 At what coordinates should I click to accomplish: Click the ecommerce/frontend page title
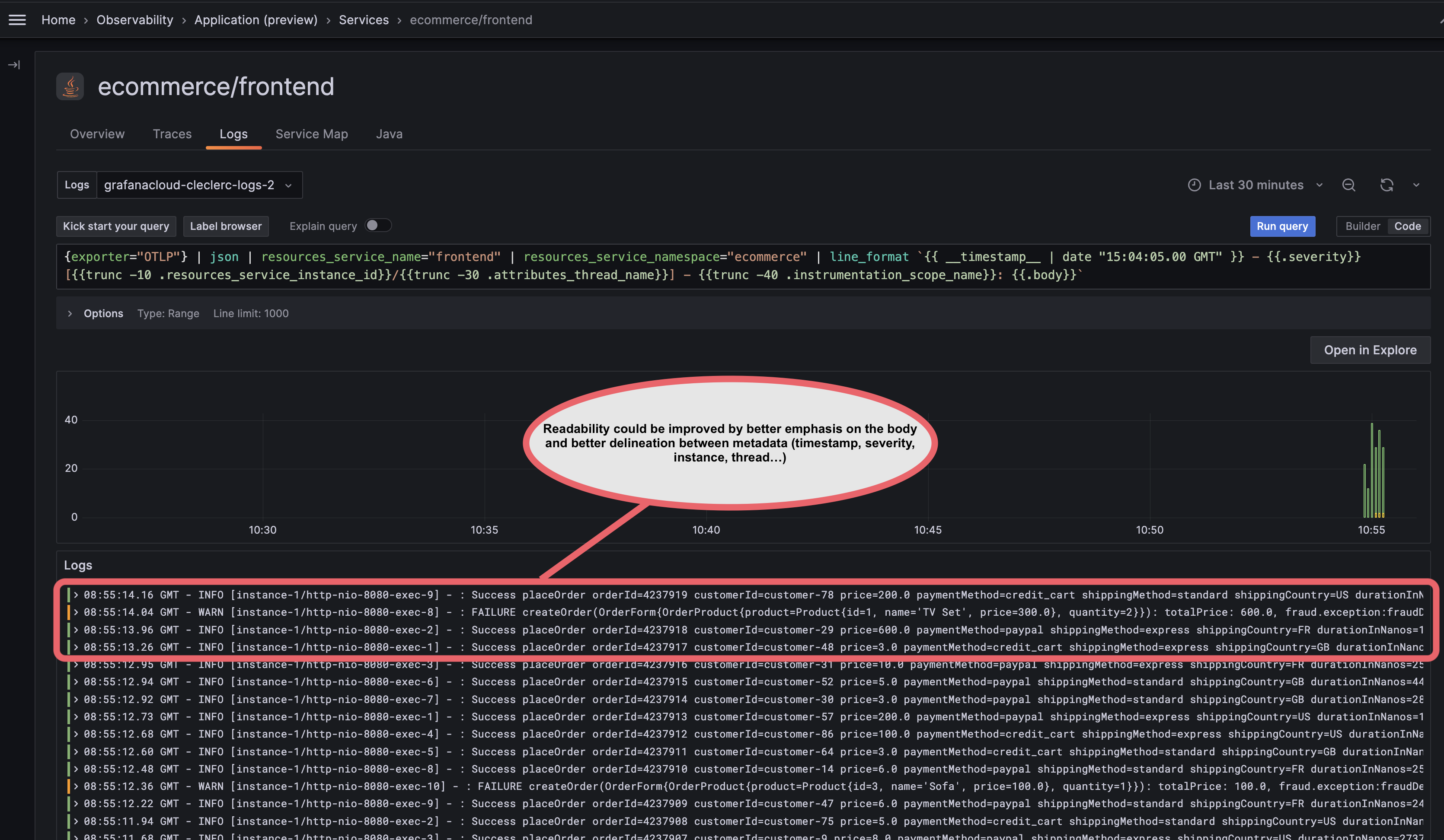click(216, 87)
